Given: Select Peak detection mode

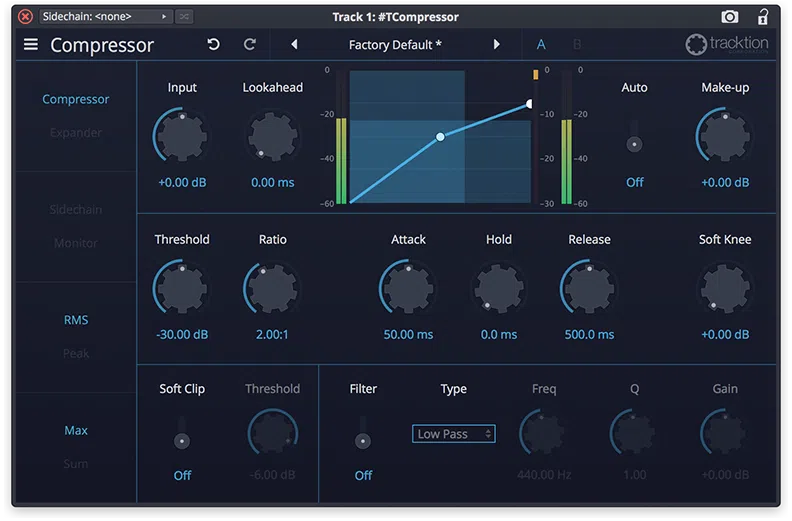Looking at the screenshot, I should point(76,353).
